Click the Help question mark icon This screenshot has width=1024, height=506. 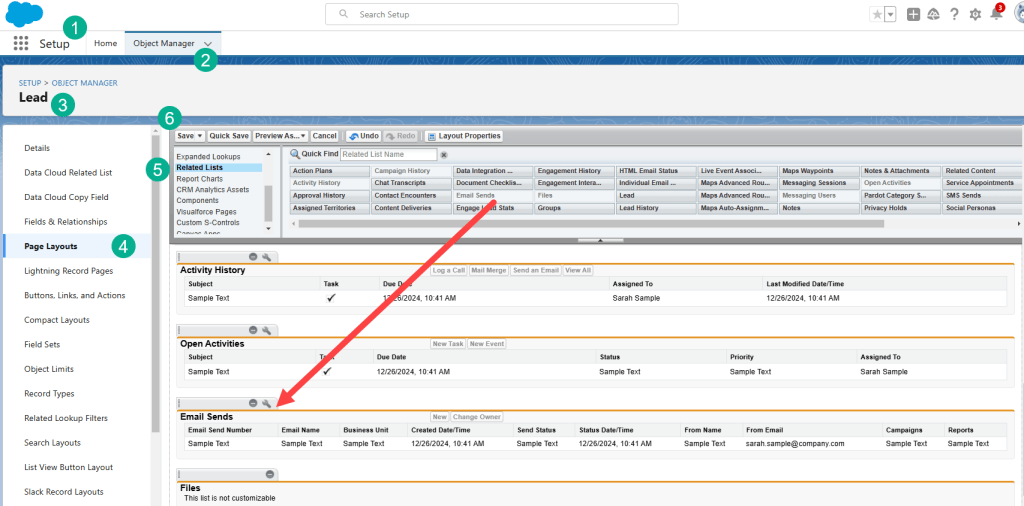[x=955, y=14]
